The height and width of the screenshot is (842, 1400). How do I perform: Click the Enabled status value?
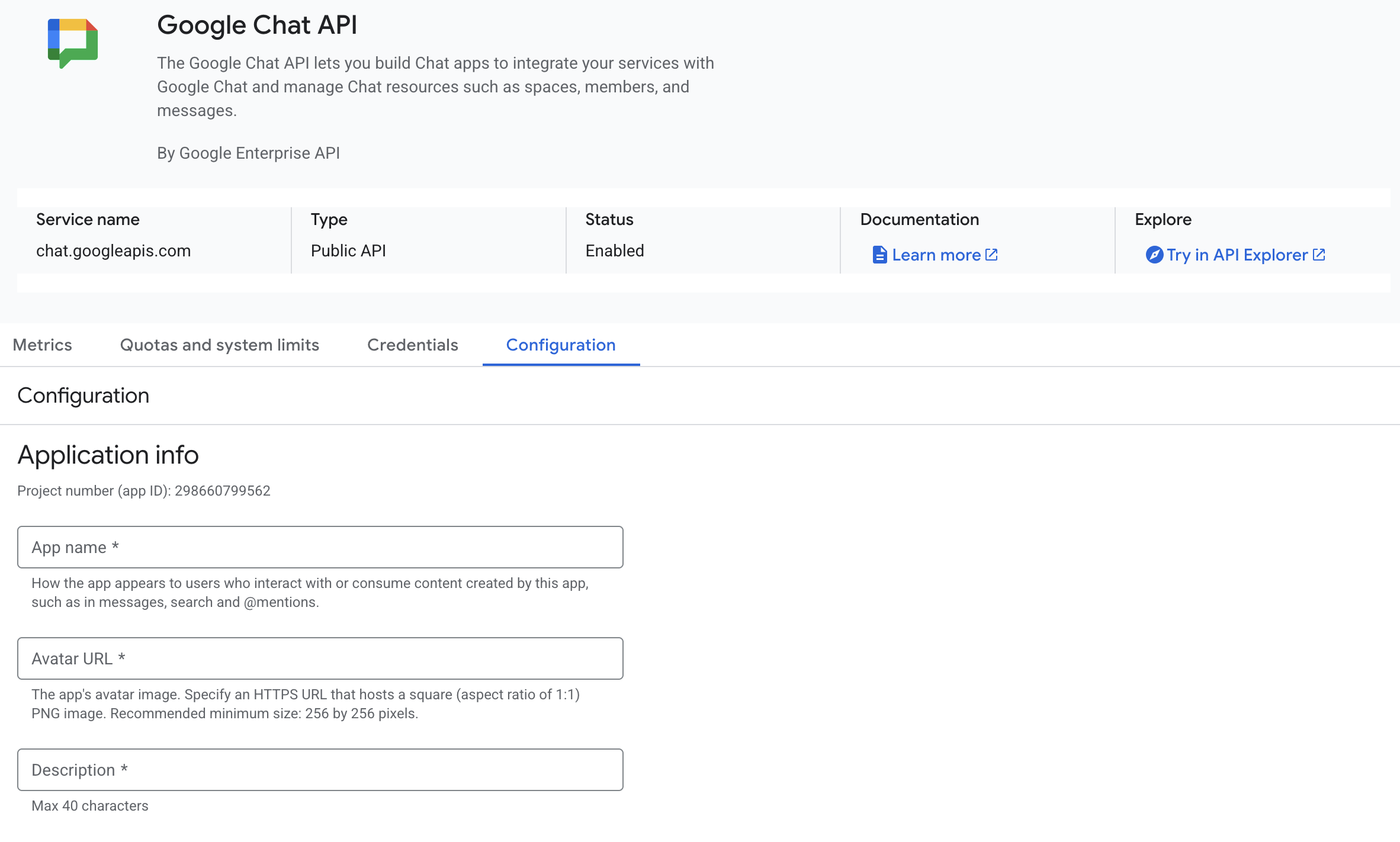tap(615, 251)
